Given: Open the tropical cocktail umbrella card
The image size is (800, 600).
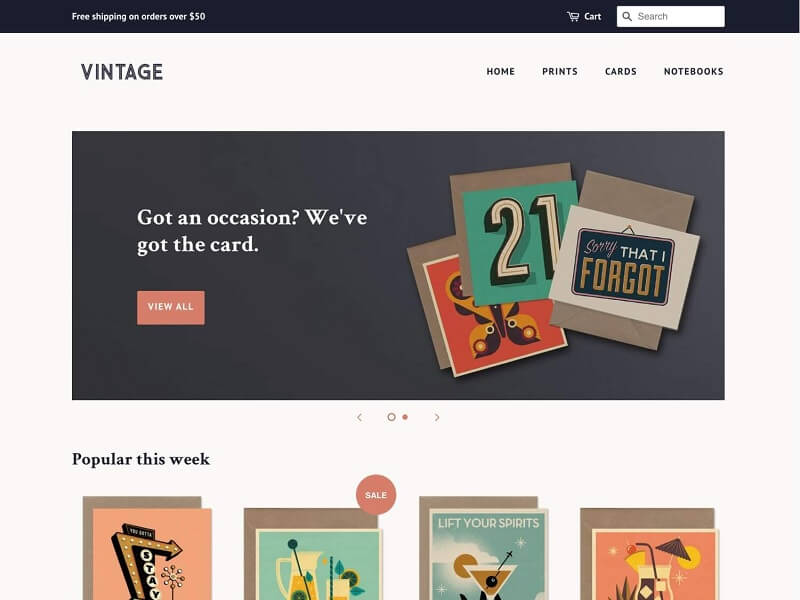Looking at the screenshot, I should [x=649, y=554].
